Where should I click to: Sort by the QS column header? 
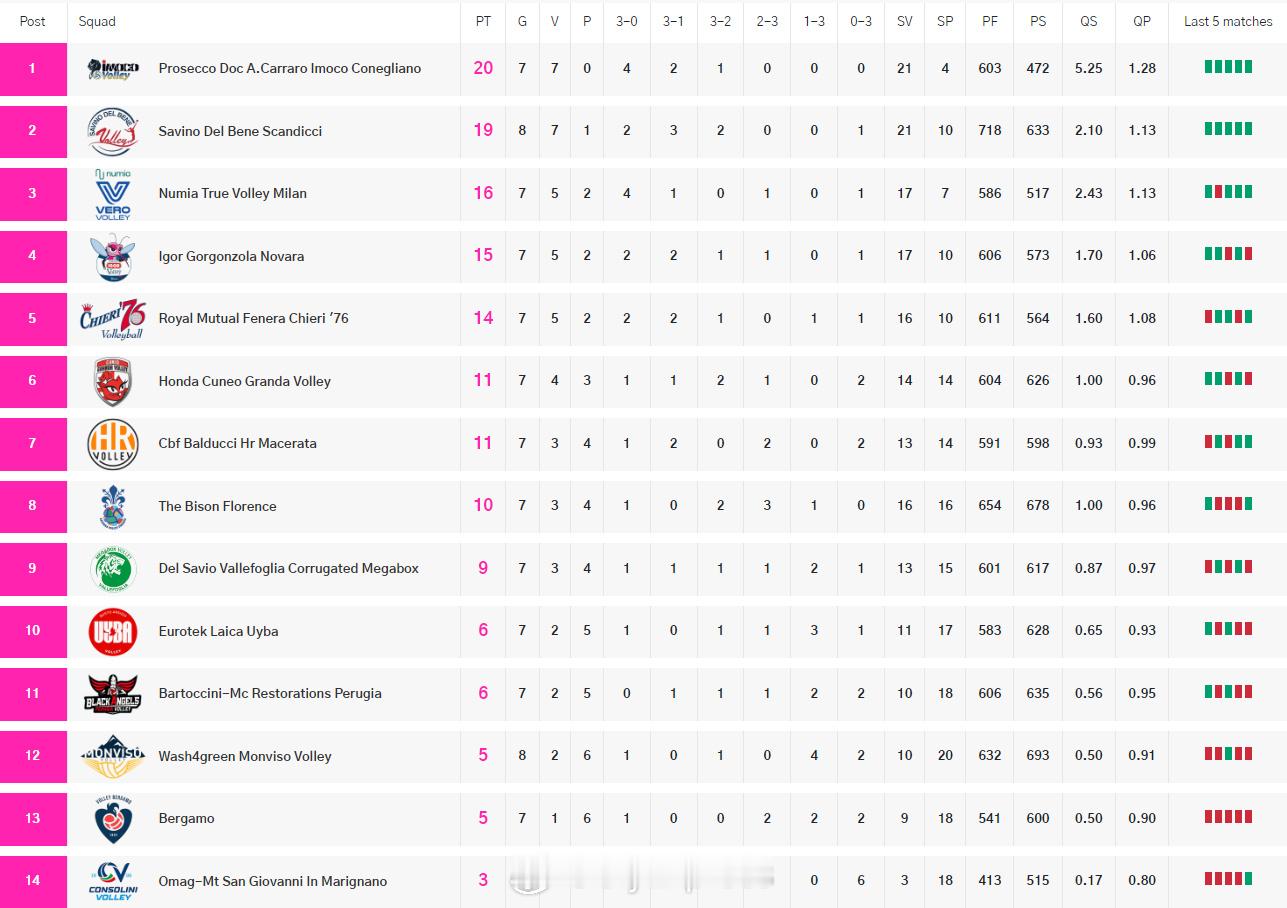tap(1088, 21)
